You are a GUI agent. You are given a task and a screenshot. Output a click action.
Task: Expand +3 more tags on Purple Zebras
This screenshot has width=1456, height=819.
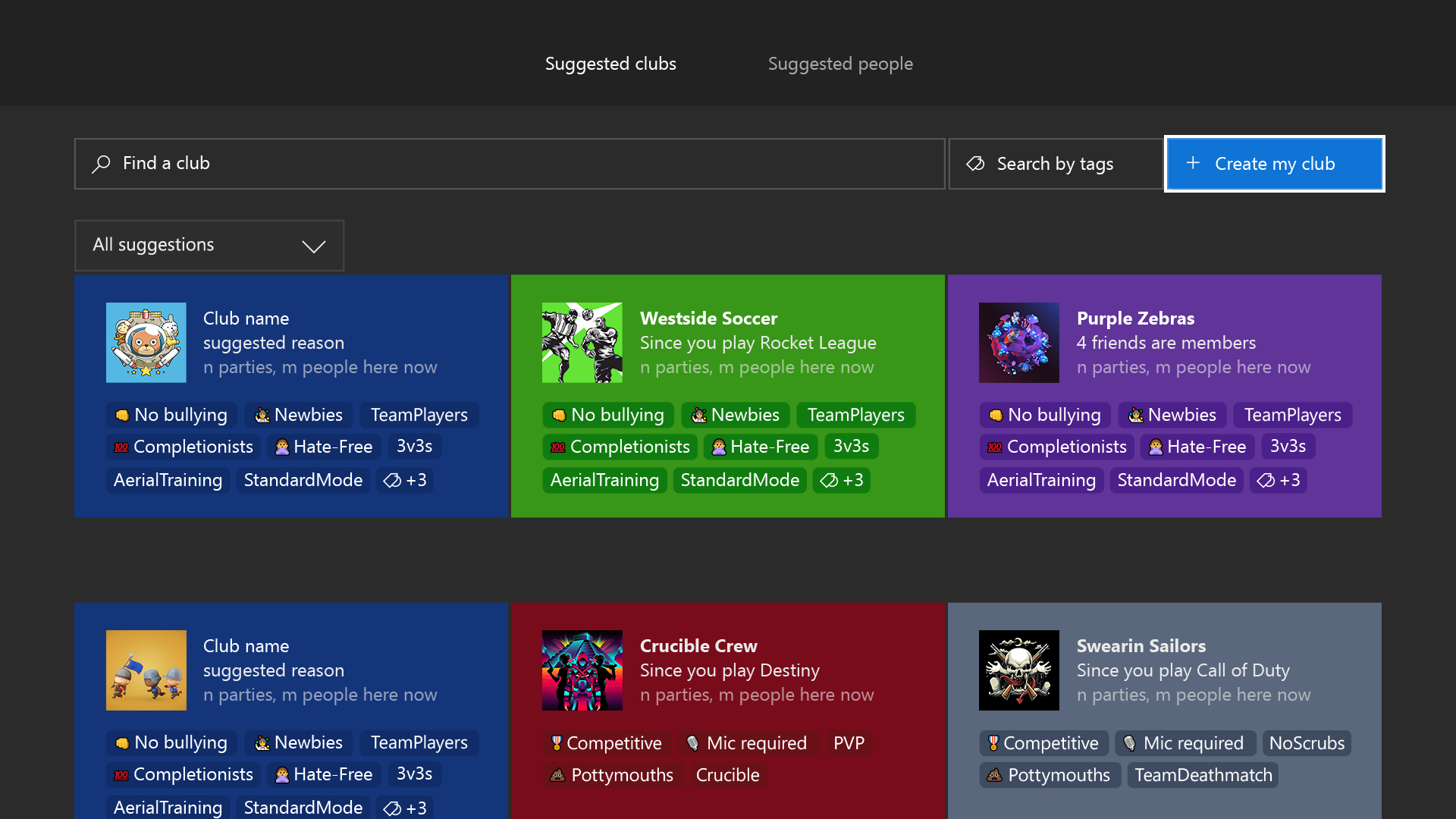(x=1279, y=480)
